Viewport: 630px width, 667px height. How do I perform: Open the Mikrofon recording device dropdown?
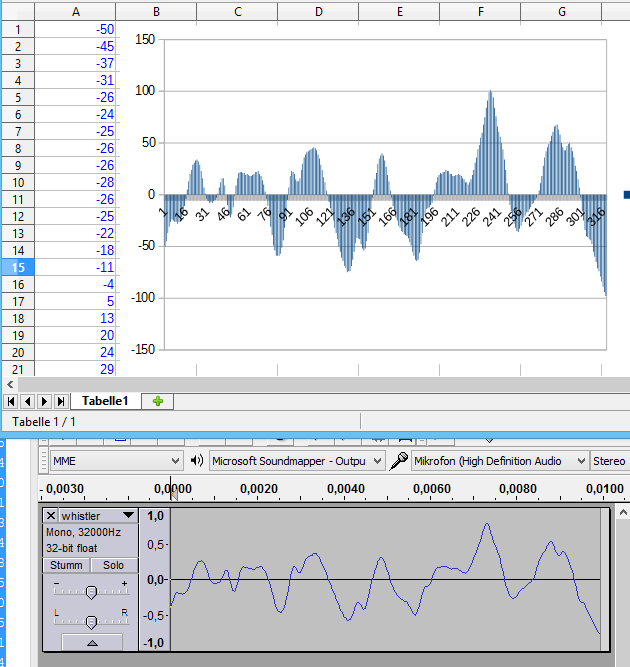pos(500,461)
